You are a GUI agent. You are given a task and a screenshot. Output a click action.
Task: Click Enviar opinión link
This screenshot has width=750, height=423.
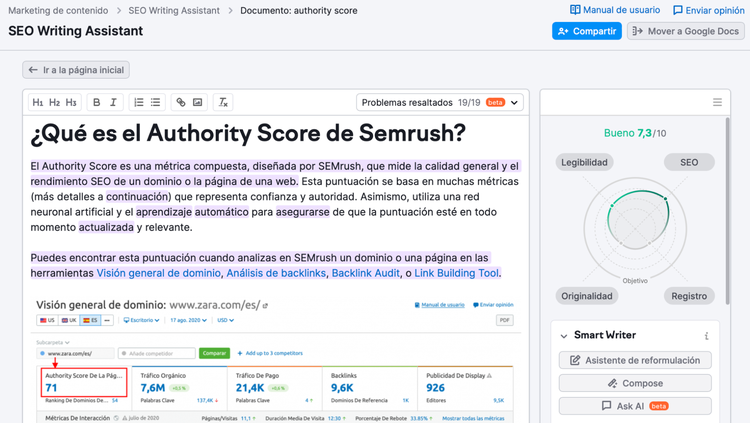pos(709,10)
